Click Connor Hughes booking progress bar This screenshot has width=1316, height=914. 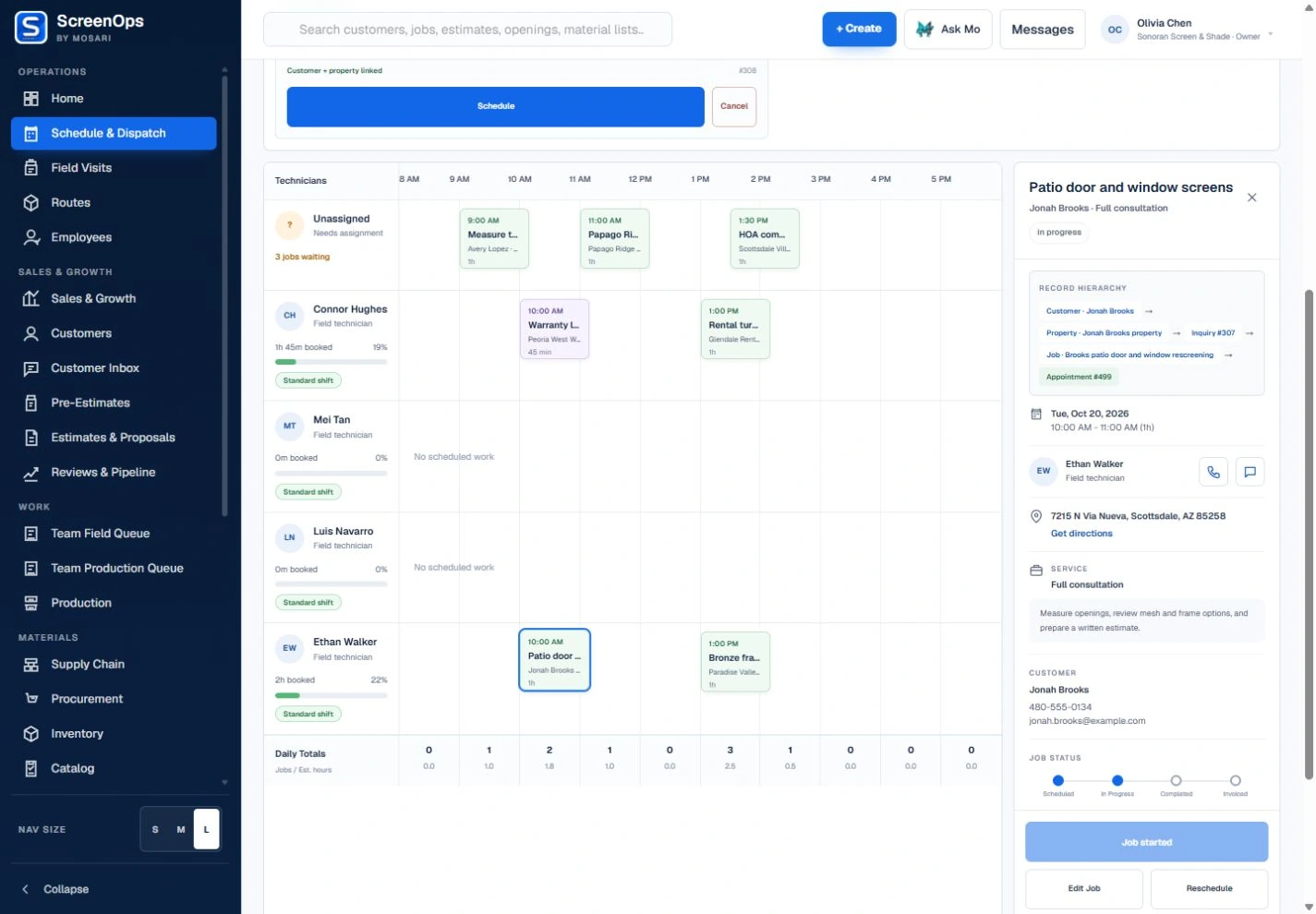click(x=331, y=362)
